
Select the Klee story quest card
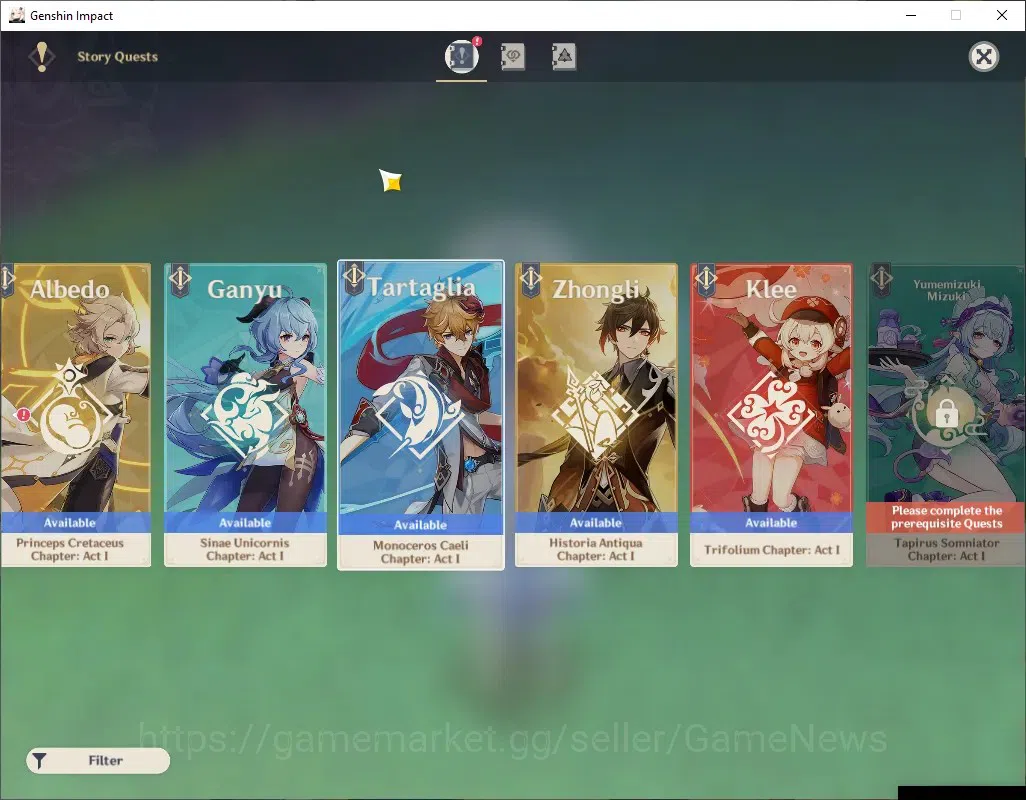pyautogui.click(x=771, y=415)
